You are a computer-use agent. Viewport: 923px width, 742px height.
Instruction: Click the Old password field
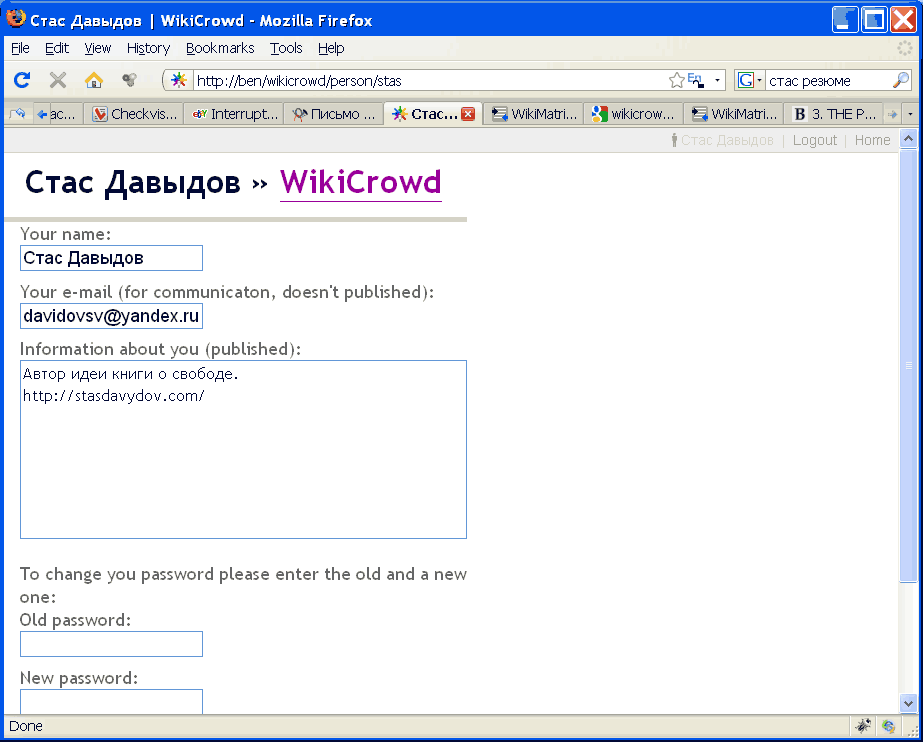[x=111, y=644]
